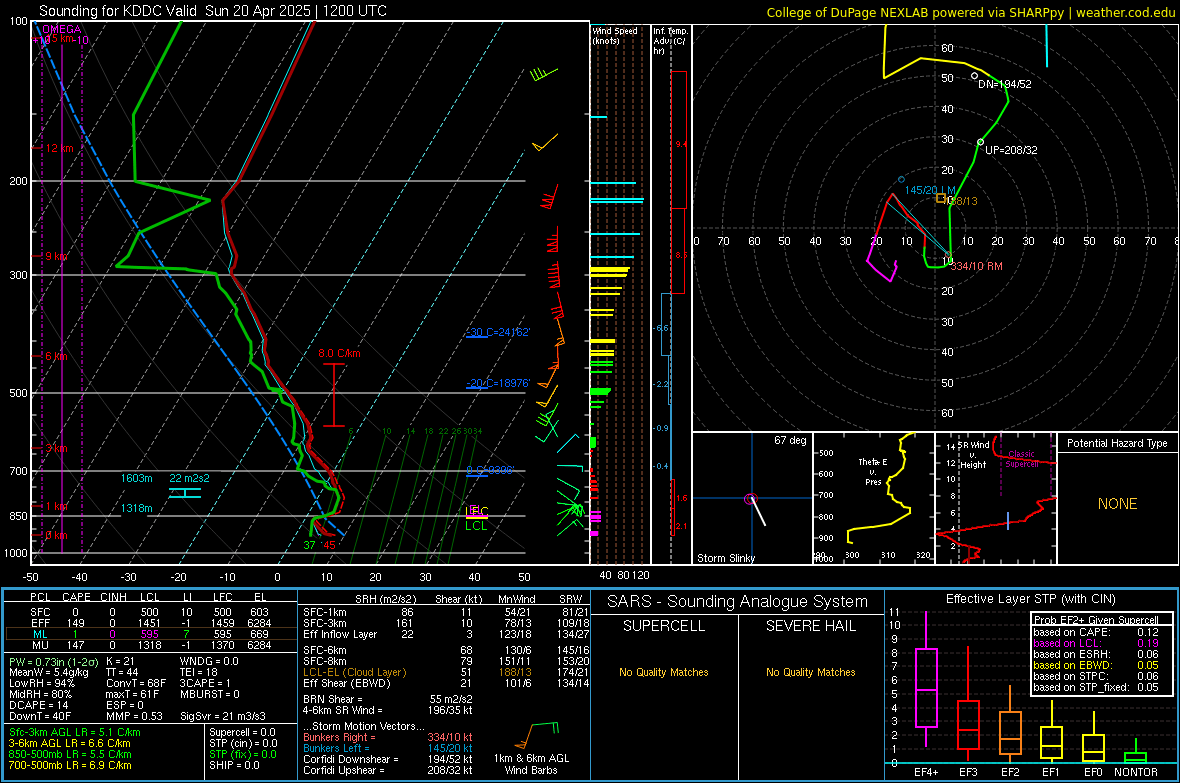Click the '145/20 LM' left mover label

click(930, 190)
